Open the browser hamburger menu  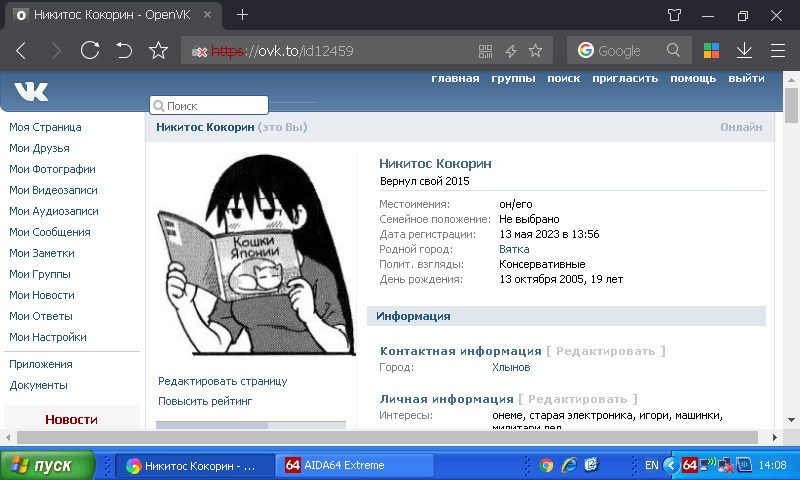(x=778, y=50)
